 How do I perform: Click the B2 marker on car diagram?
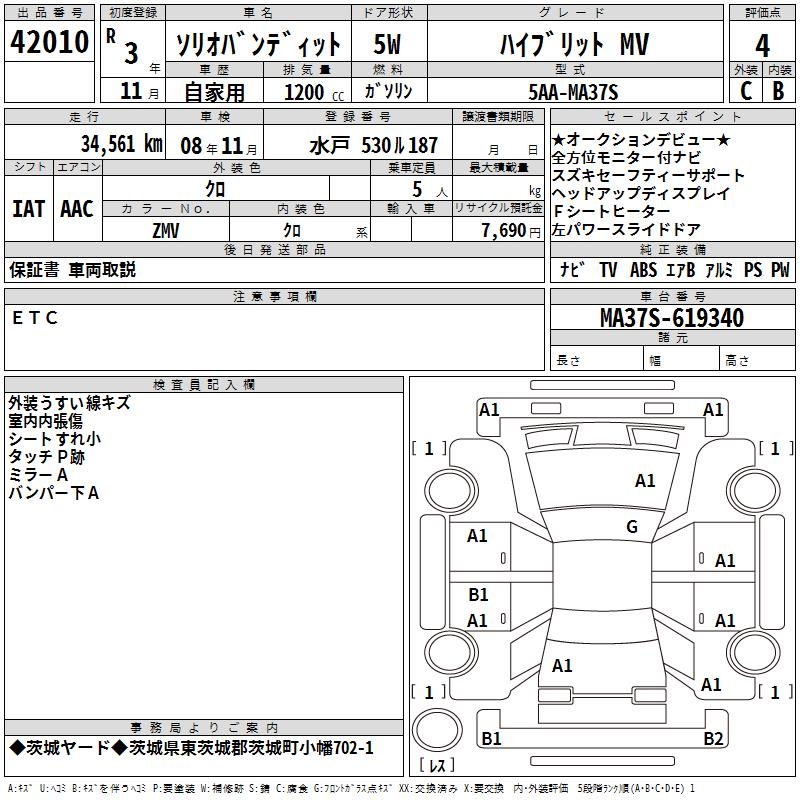point(712,739)
